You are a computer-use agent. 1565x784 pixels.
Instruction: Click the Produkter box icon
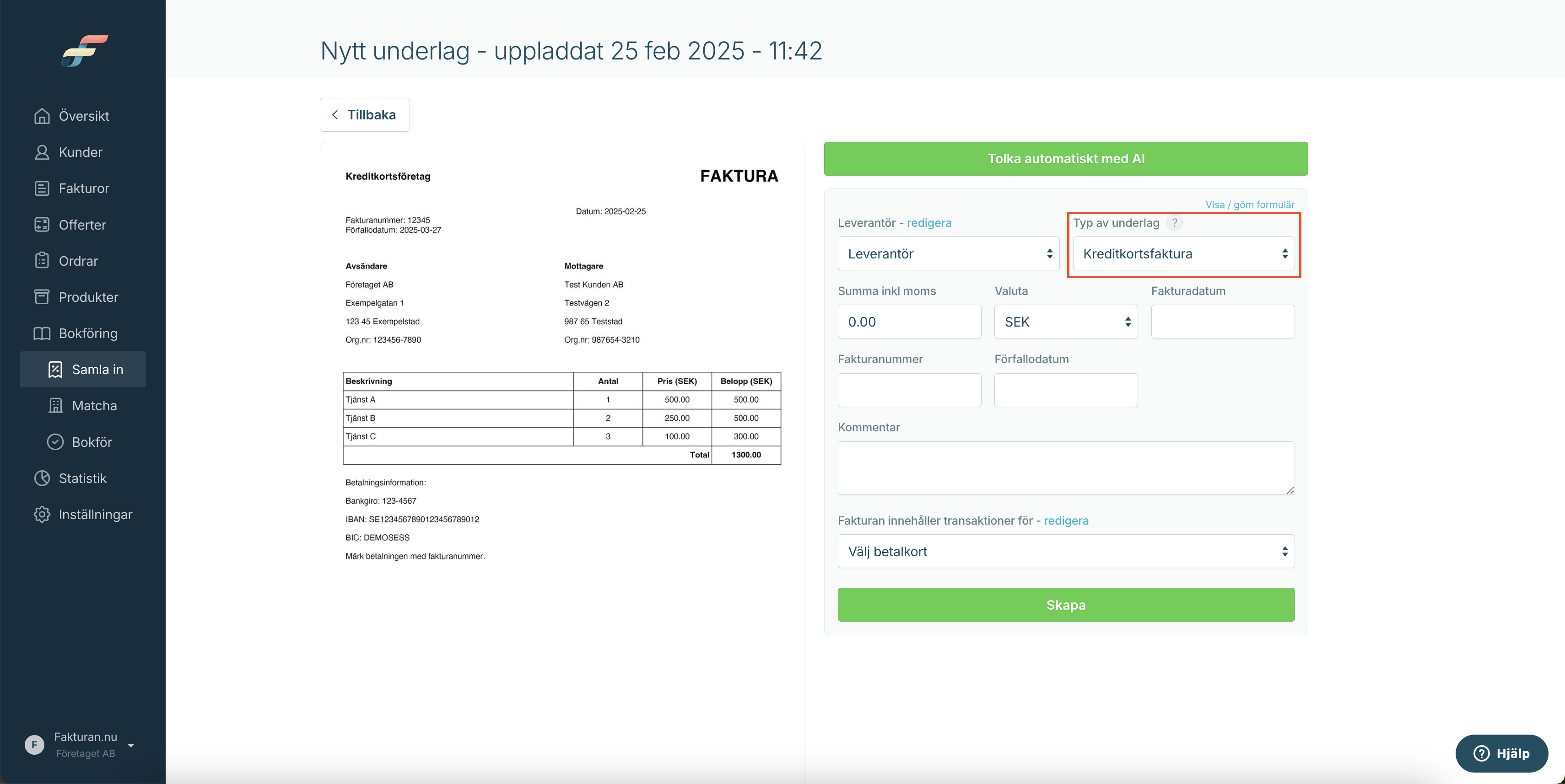pyautogui.click(x=41, y=297)
